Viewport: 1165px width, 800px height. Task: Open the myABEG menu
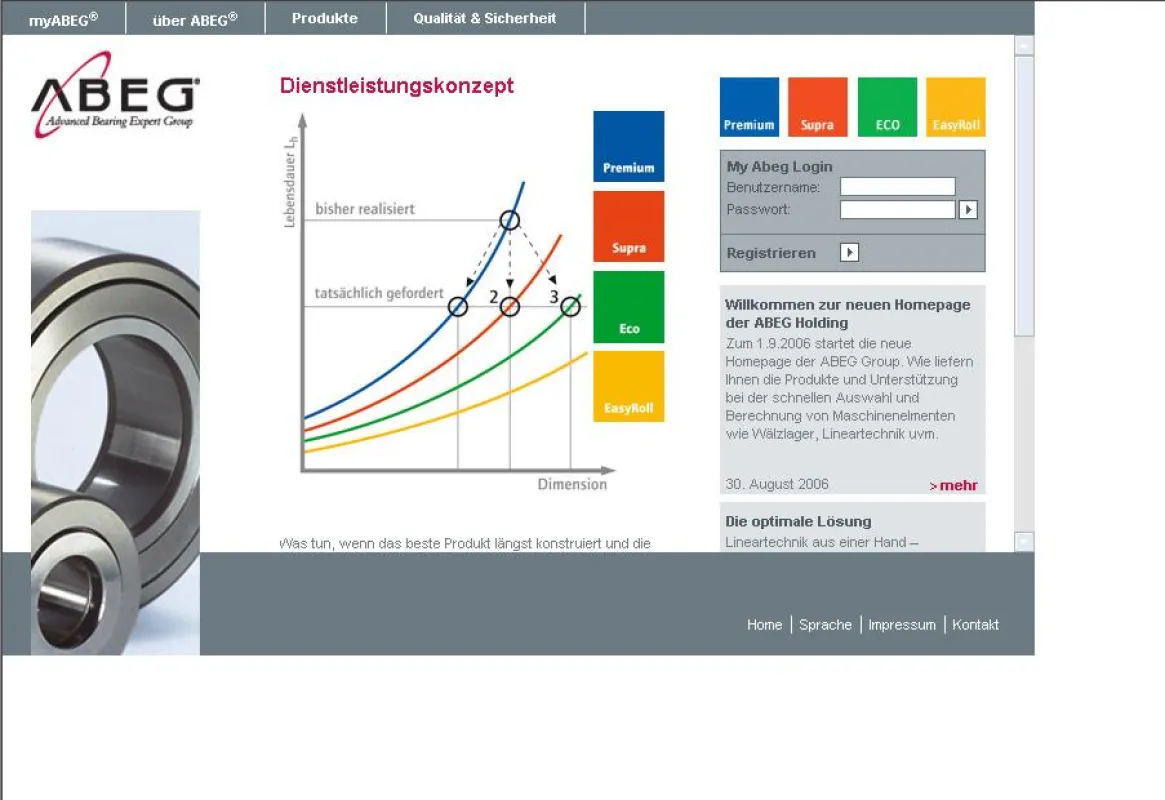coord(63,19)
